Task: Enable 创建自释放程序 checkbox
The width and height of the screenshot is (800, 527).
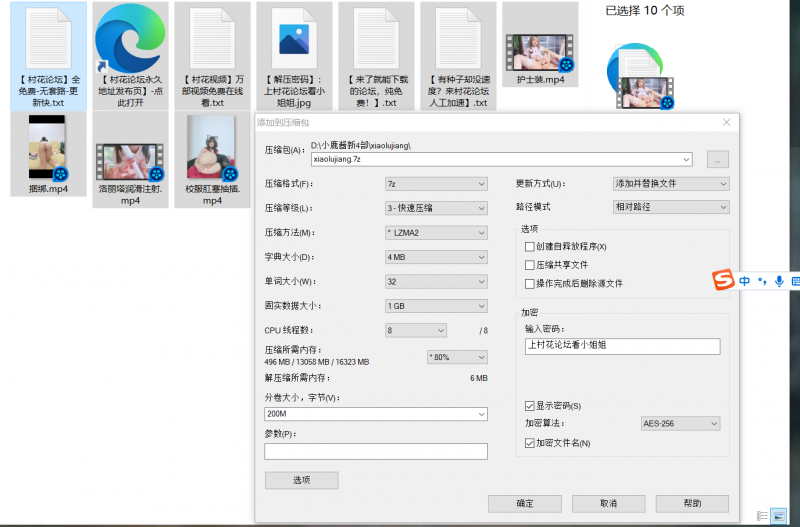Action: [x=530, y=247]
